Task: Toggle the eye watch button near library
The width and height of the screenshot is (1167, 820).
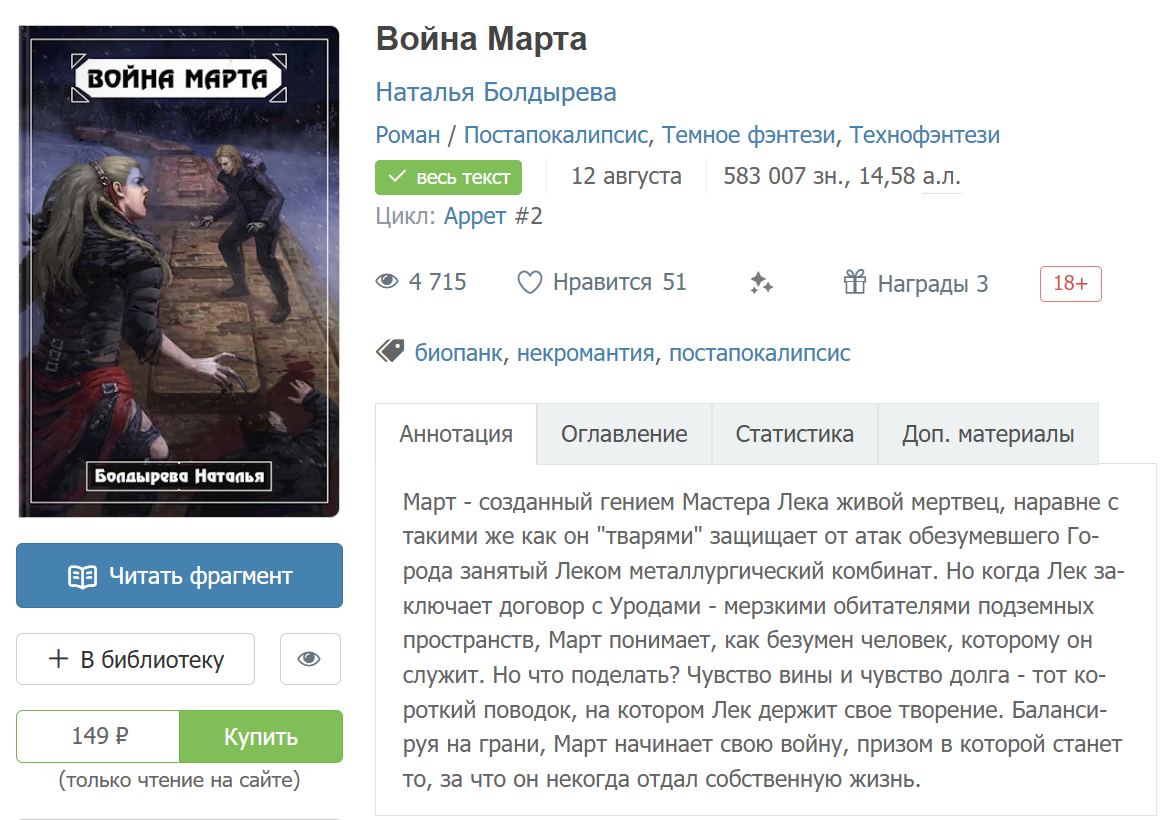Action: pyautogui.click(x=310, y=659)
